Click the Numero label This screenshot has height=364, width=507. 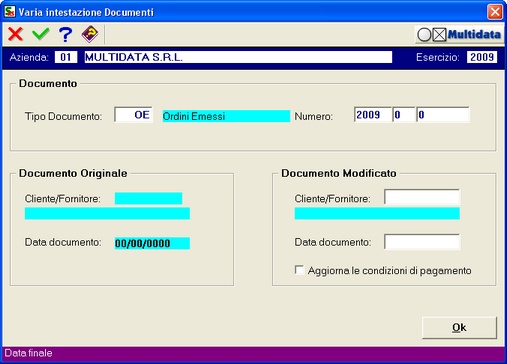click(x=314, y=116)
